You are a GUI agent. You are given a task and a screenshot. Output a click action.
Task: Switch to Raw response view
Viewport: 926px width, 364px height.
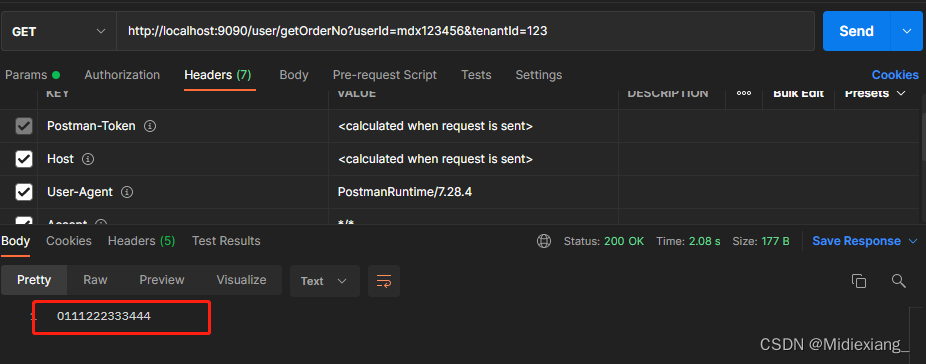(96, 280)
